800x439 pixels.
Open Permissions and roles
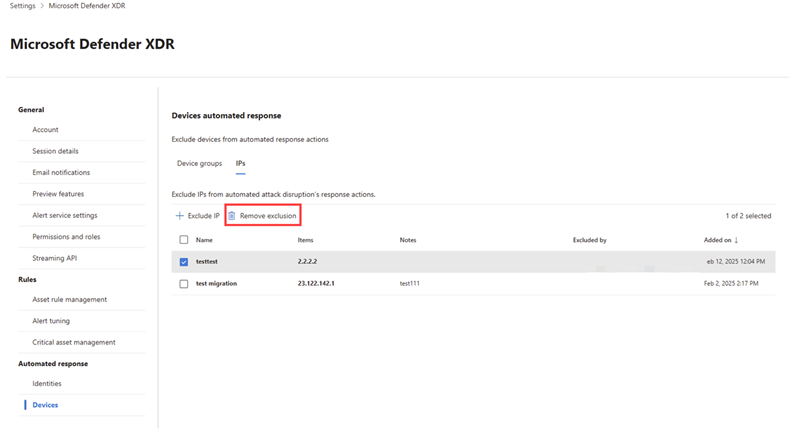click(66, 237)
